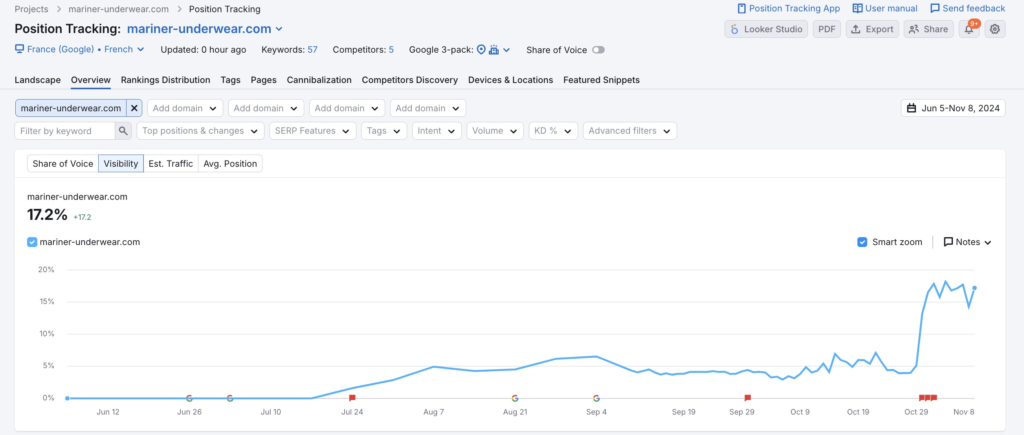
Task: Click the keyword search magnifier icon
Action: coord(123,131)
